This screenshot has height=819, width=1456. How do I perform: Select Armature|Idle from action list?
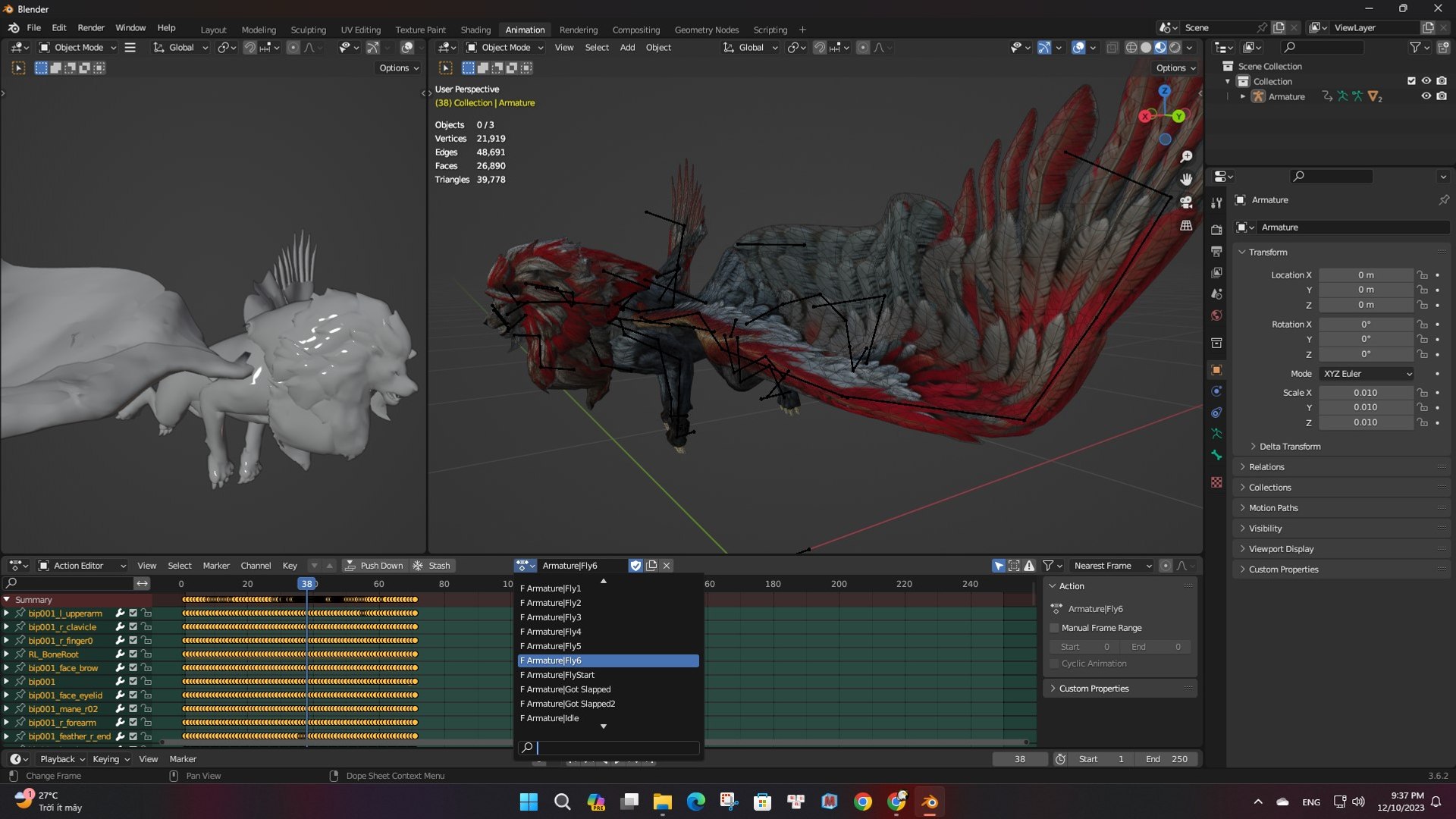607,718
